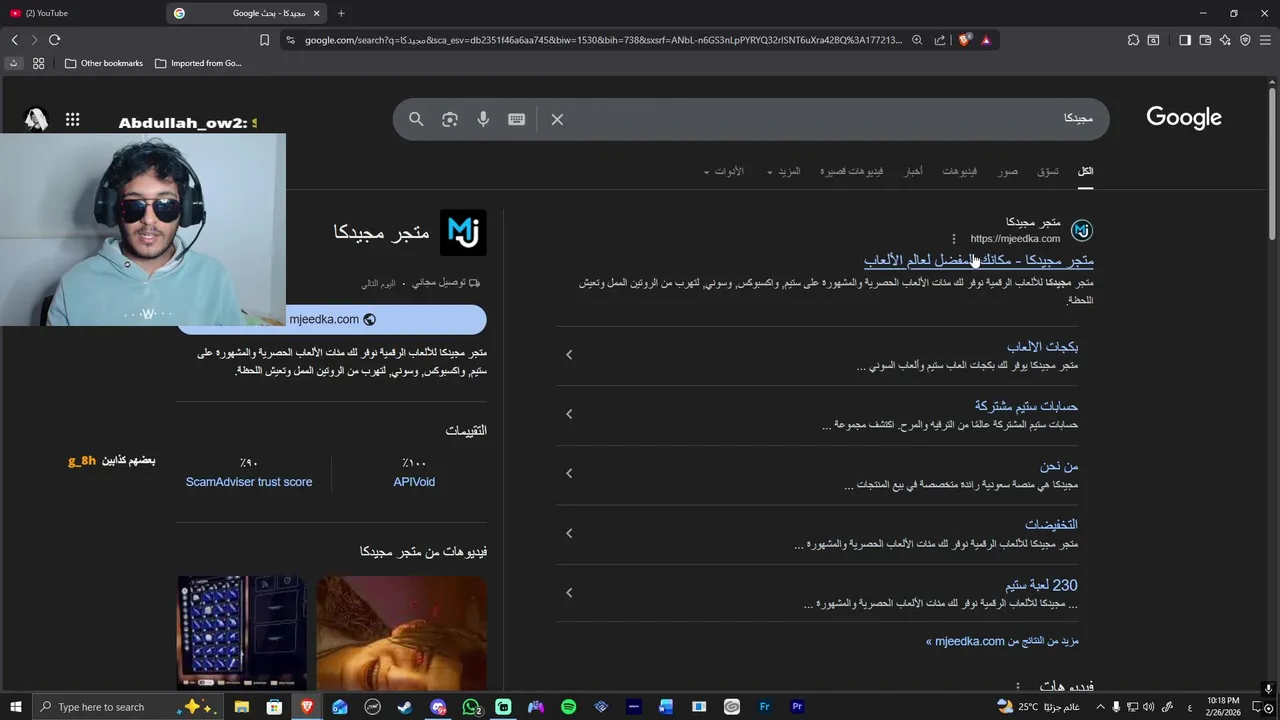1280x720 pixels.
Task: Open Steam from taskbar
Action: point(405,707)
